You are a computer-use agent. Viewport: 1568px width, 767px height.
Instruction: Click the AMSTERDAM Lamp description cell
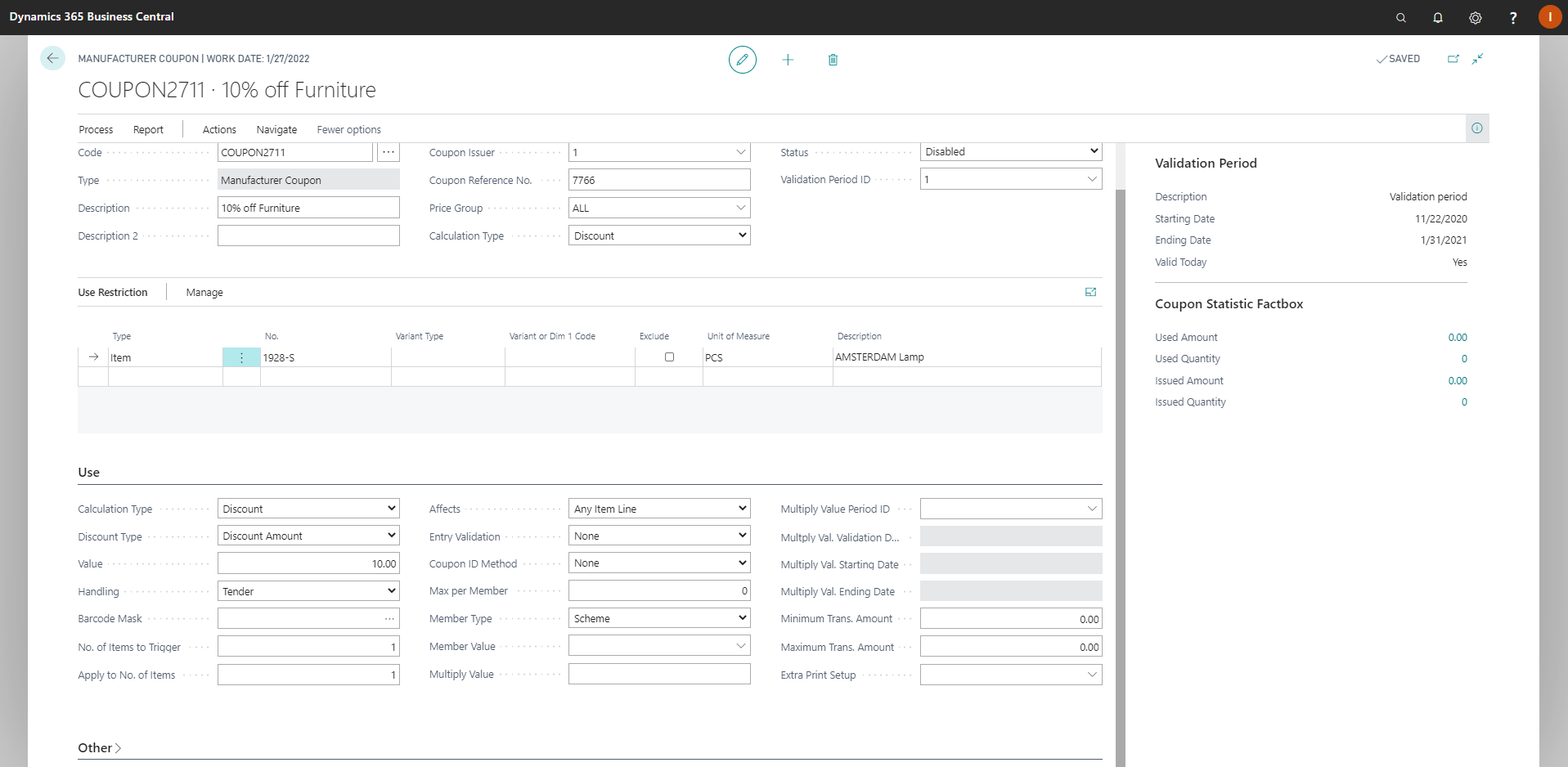pyautogui.click(x=967, y=357)
